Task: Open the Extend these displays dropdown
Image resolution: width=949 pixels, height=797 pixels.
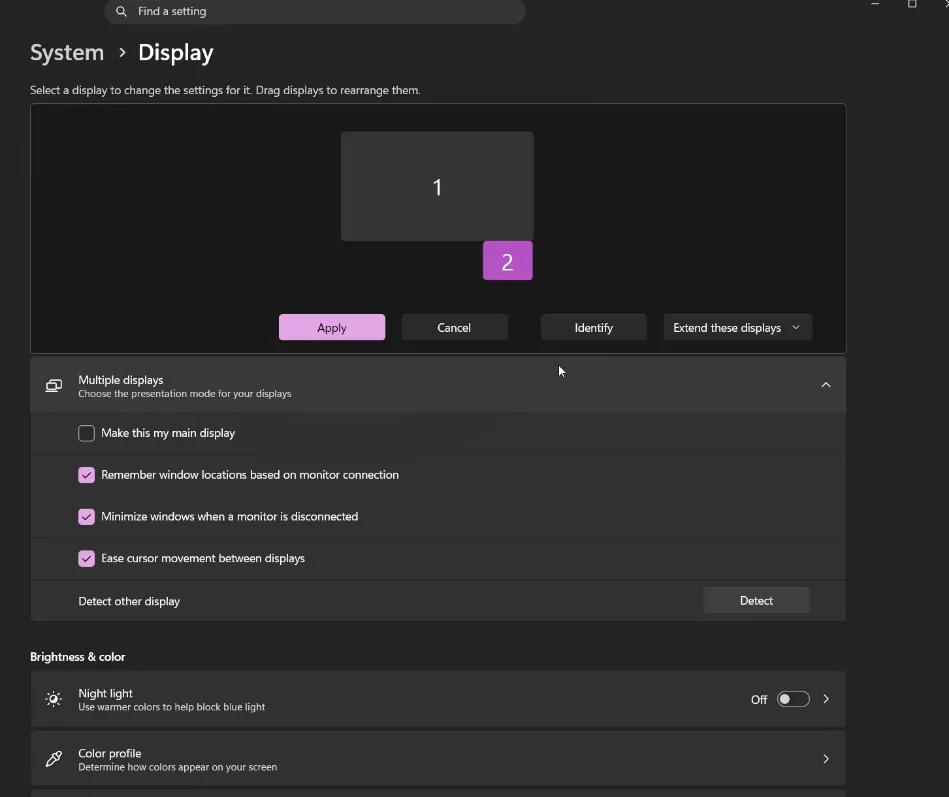Action: [737, 327]
